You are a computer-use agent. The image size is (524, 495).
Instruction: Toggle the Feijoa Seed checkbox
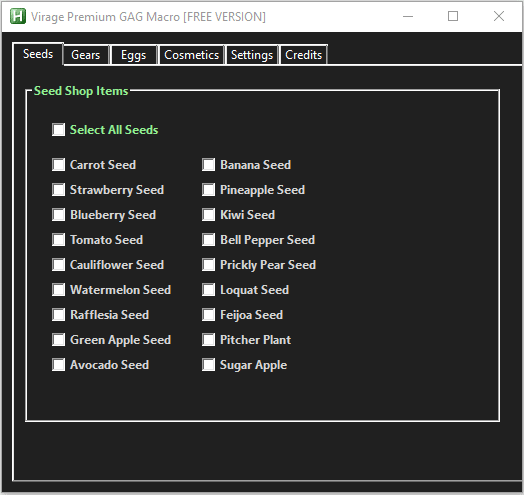click(209, 315)
